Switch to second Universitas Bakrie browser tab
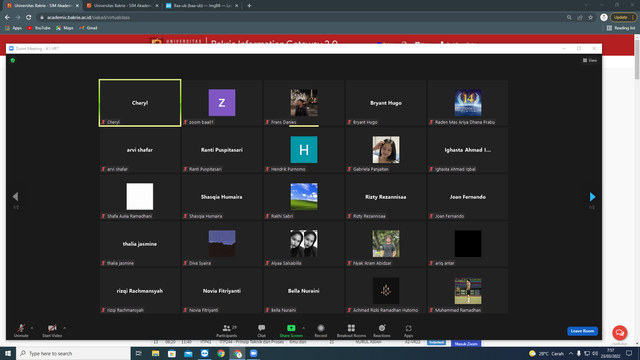Viewport: 640px width, 360px height. pyautogui.click(x=122, y=6)
